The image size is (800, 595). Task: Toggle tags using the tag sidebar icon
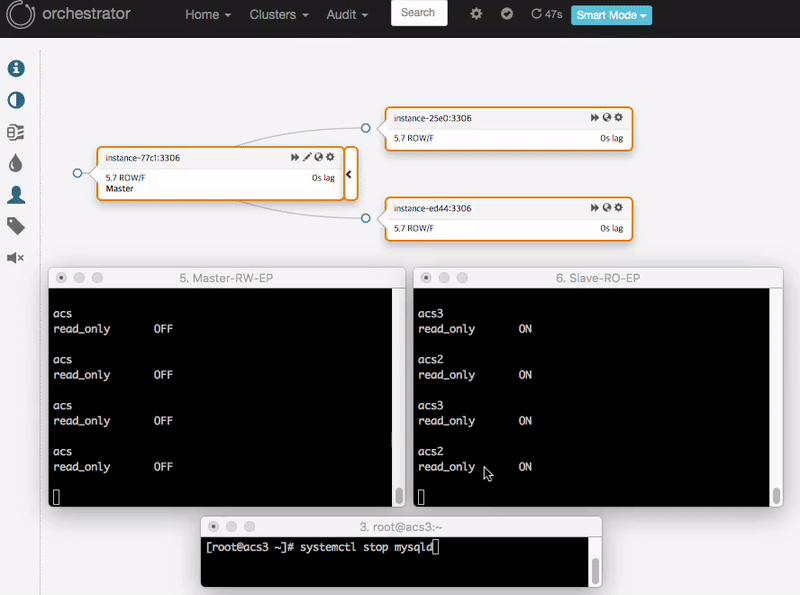point(15,226)
